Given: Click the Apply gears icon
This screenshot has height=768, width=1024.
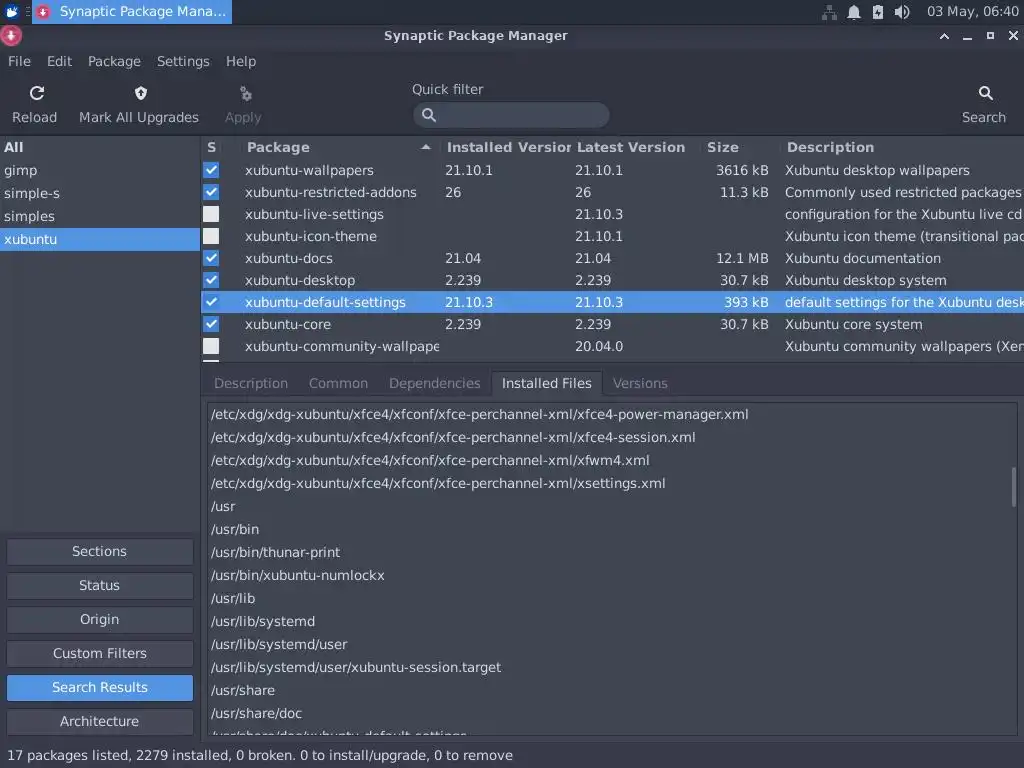Looking at the screenshot, I should (x=246, y=94).
